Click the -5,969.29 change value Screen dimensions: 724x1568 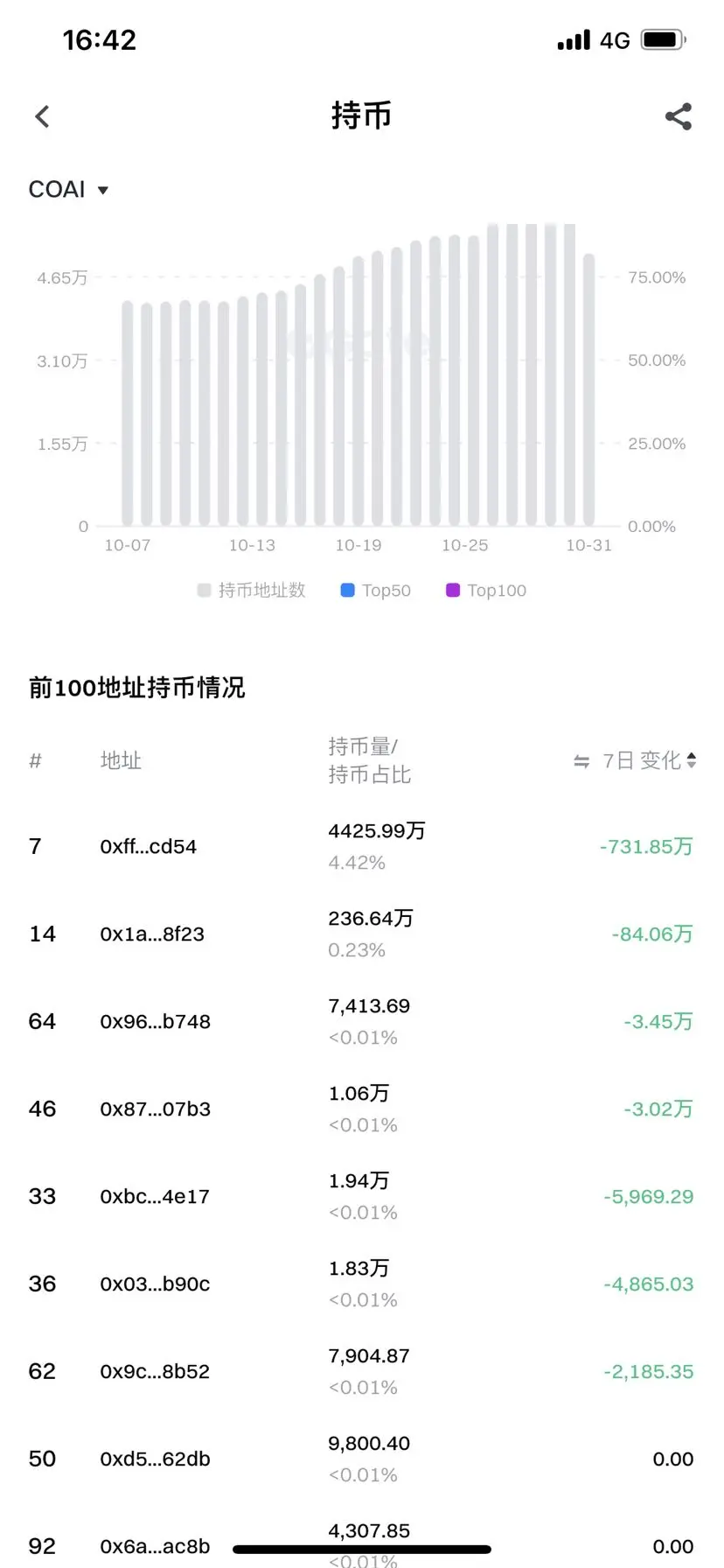click(x=648, y=1197)
